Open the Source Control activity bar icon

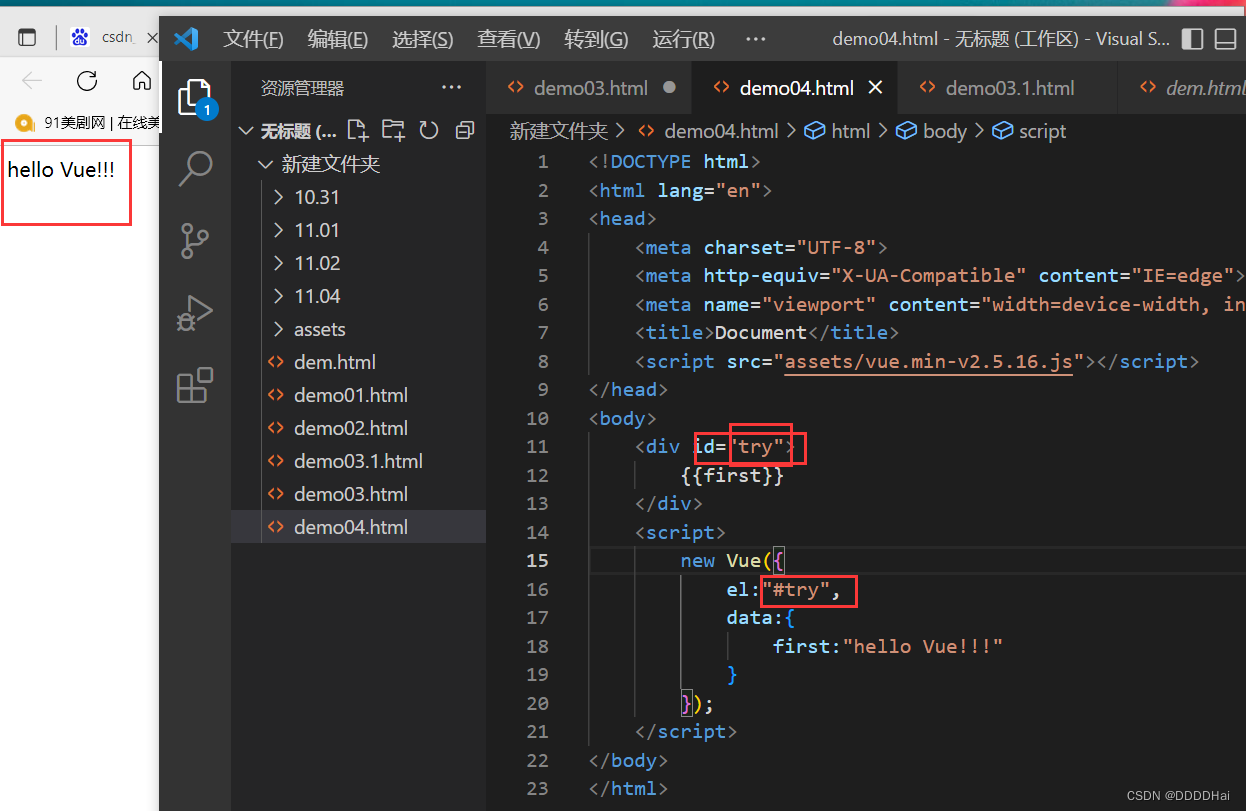pos(195,241)
